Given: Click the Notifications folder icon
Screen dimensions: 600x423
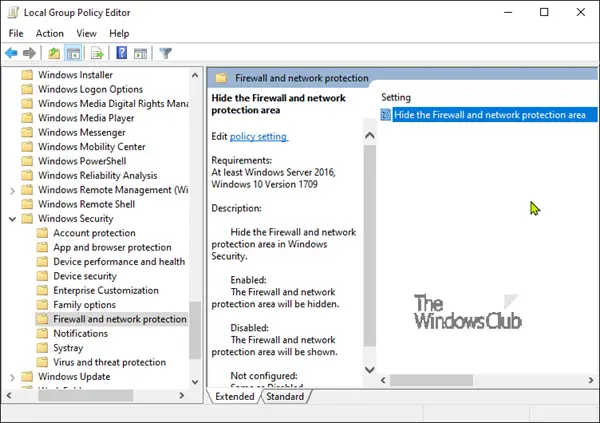Looking at the screenshot, I should [42, 333].
